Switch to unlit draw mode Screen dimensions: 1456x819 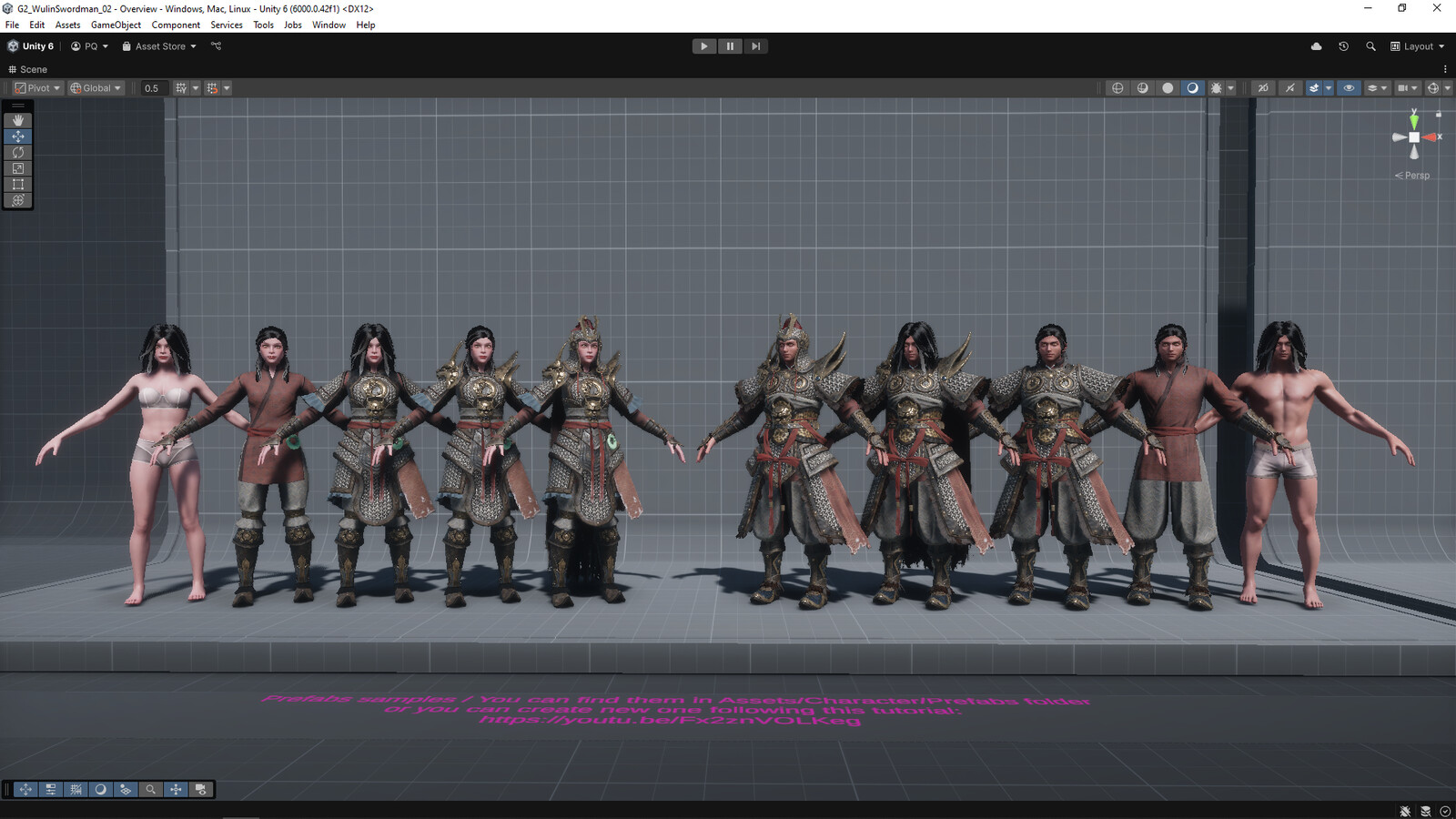coord(1168,88)
